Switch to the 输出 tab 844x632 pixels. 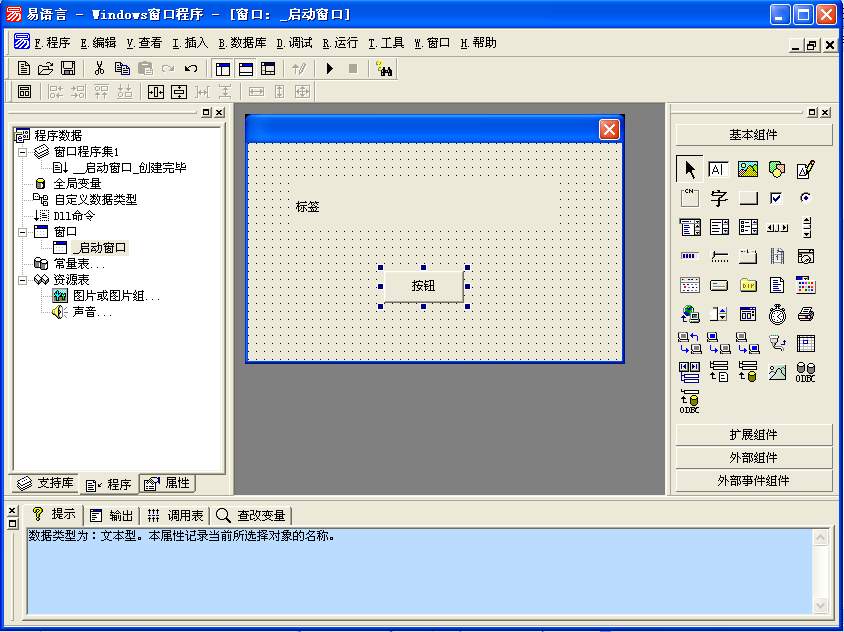tap(112, 516)
